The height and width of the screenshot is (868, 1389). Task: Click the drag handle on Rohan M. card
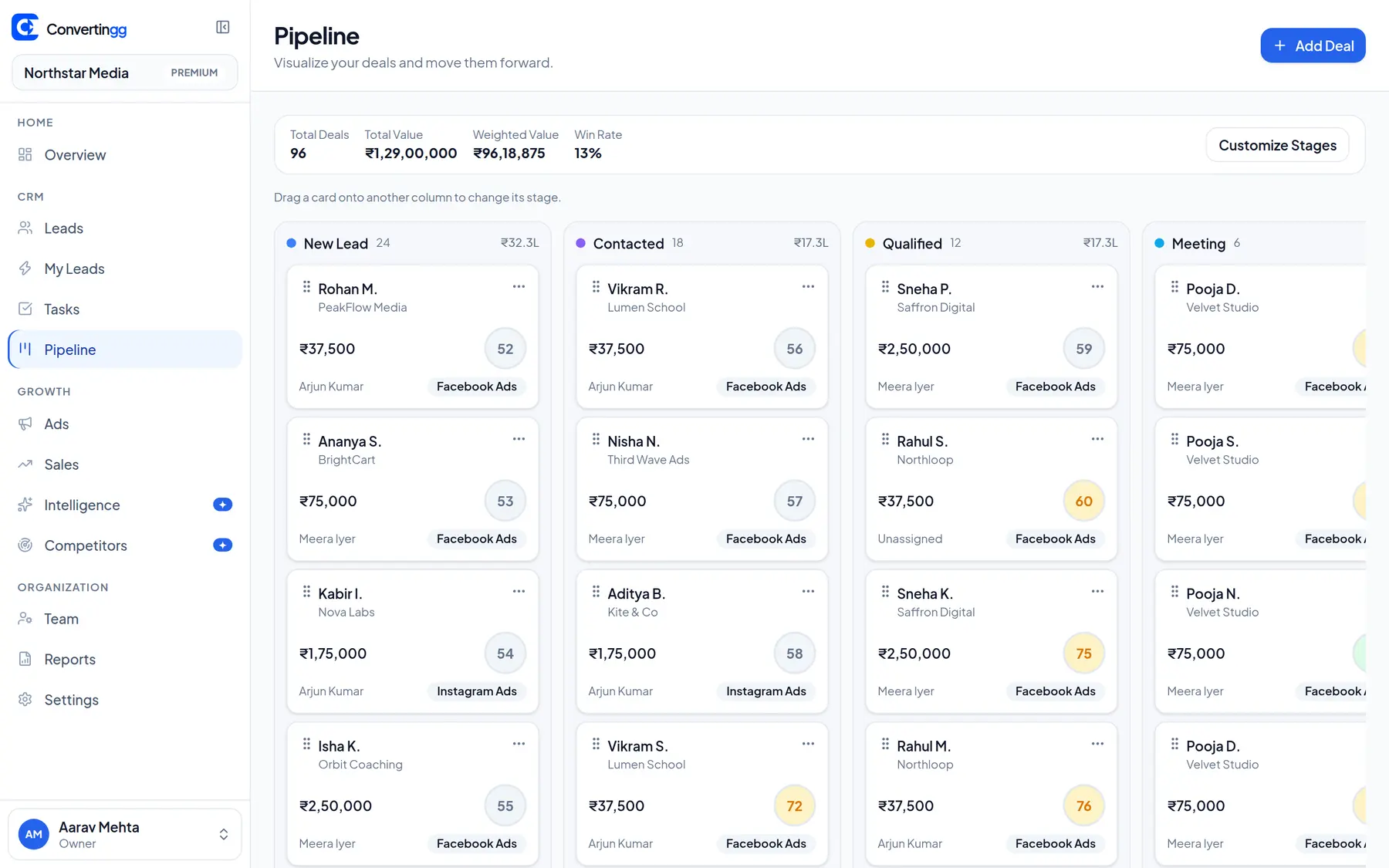click(x=306, y=287)
